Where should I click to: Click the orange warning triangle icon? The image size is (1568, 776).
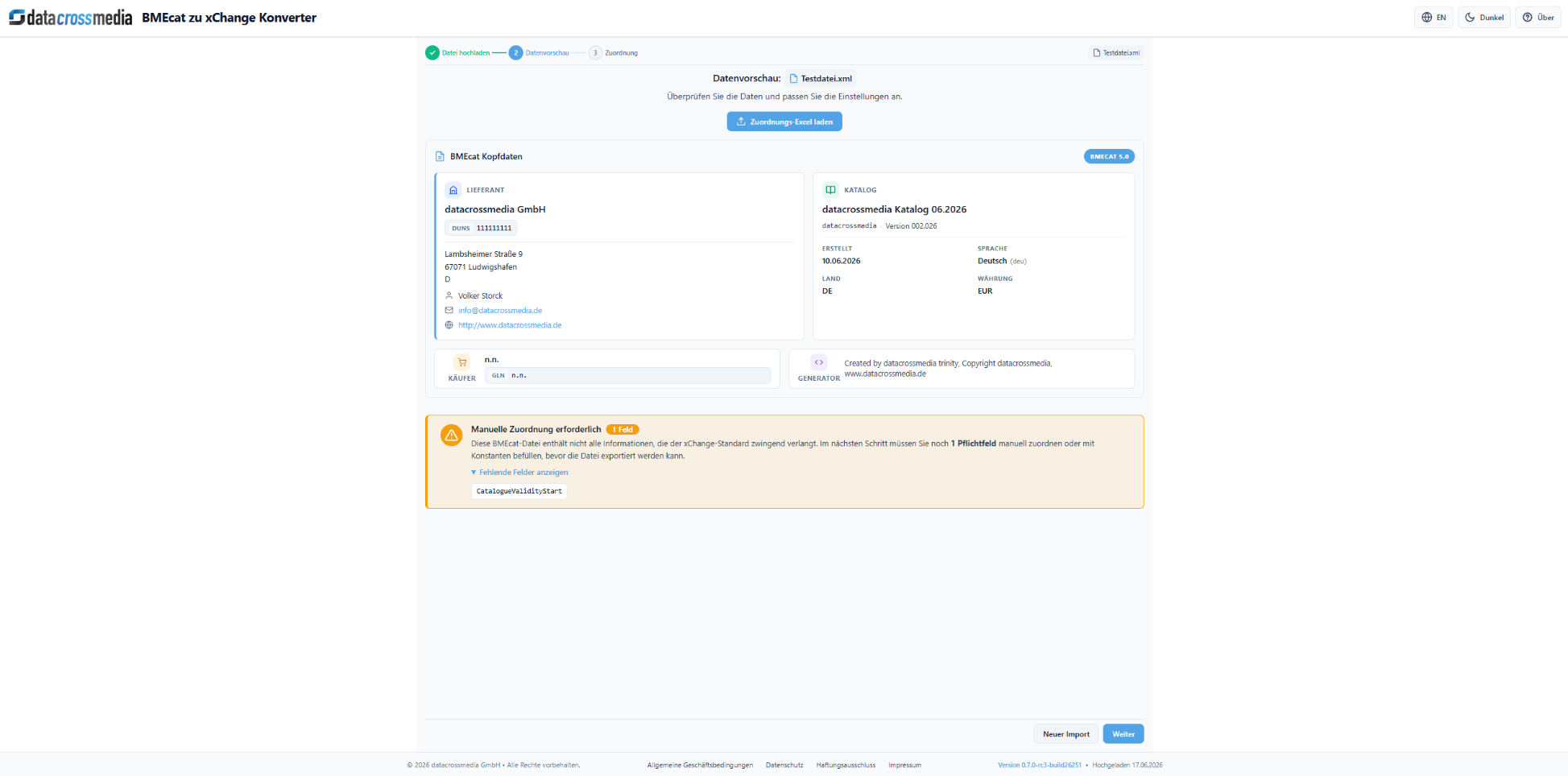pyautogui.click(x=451, y=435)
